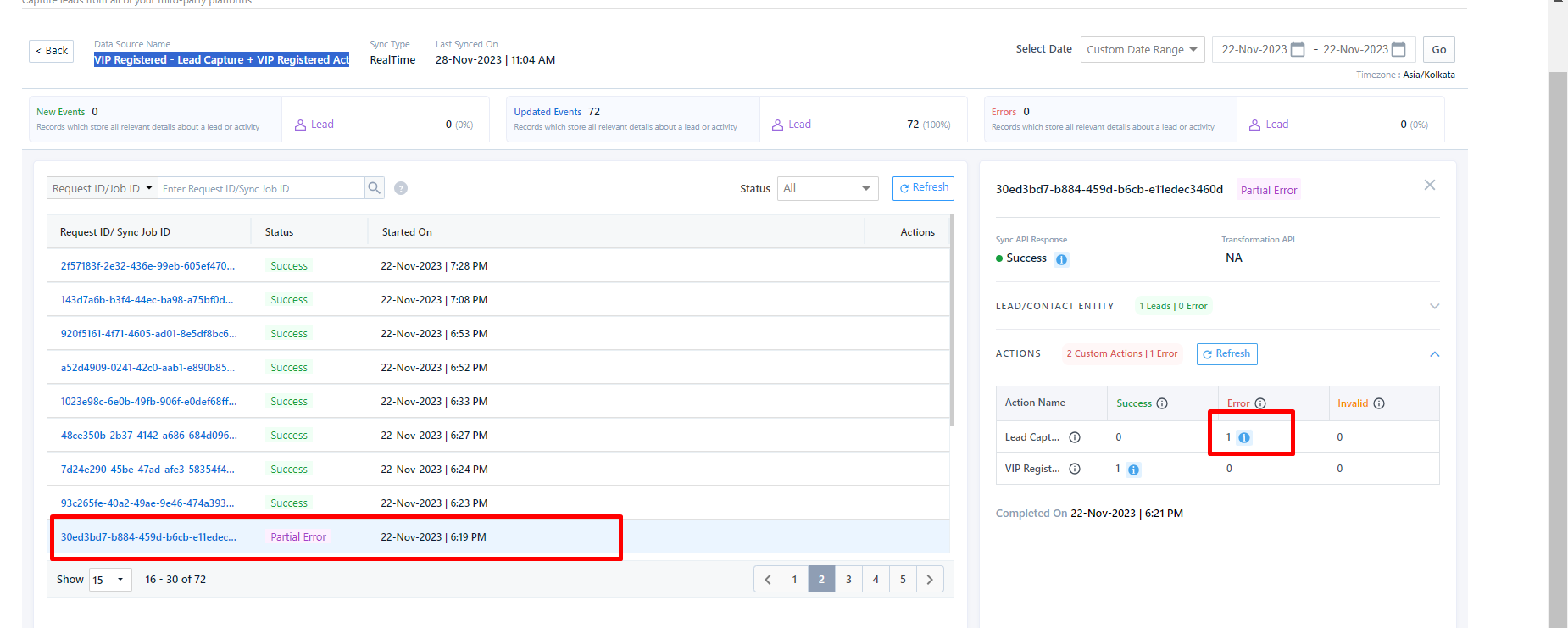The height and width of the screenshot is (628, 1568).
Task: Open request 30ed3bd7-b884-459d-b6cb-e11edec...
Action: coord(148,537)
